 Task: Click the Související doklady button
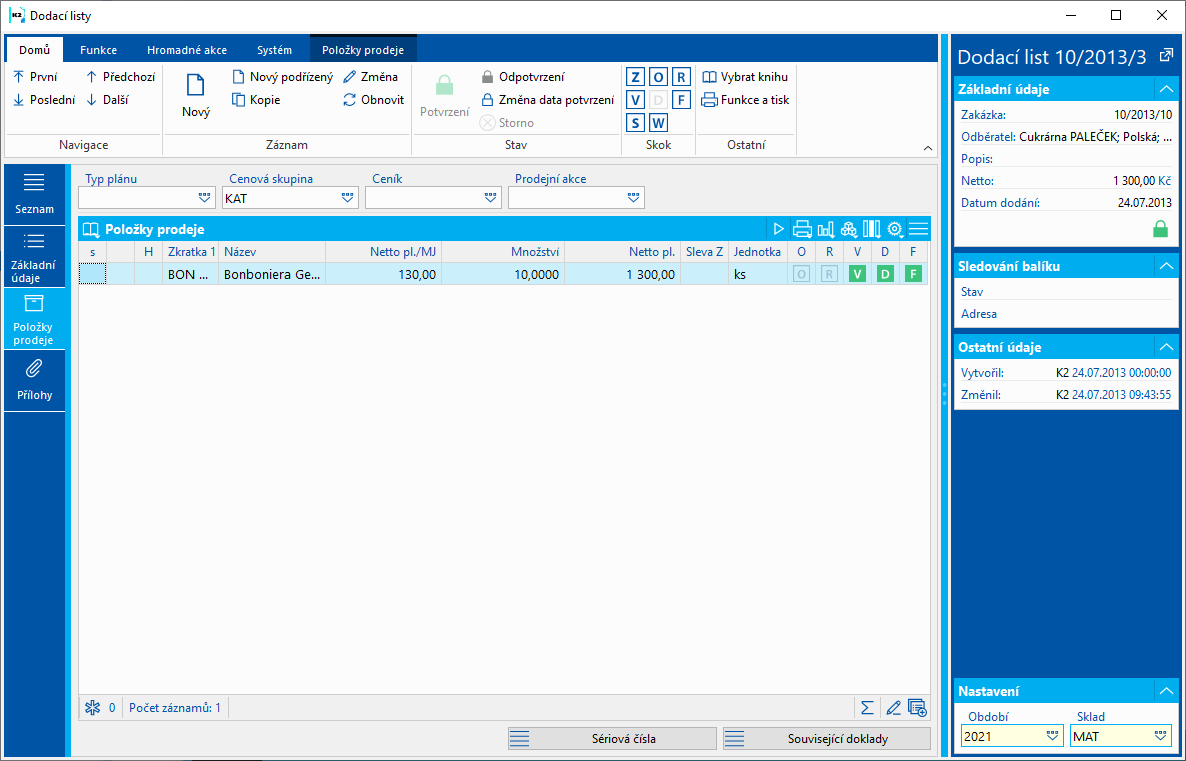click(x=827, y=739)
